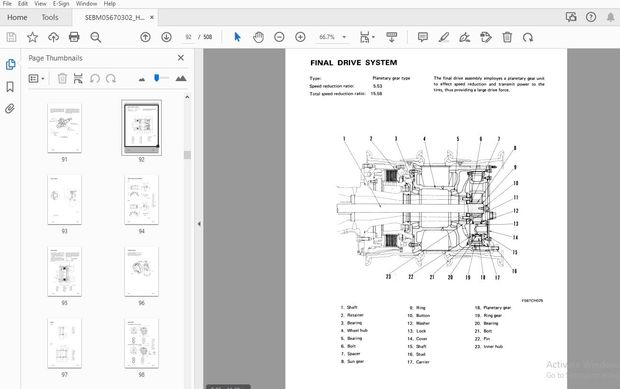Image resolution: width=620 pixels, height=389 pixels.
Task: Open the File menu
Action: pyautogui.click(x=7, y=4)
